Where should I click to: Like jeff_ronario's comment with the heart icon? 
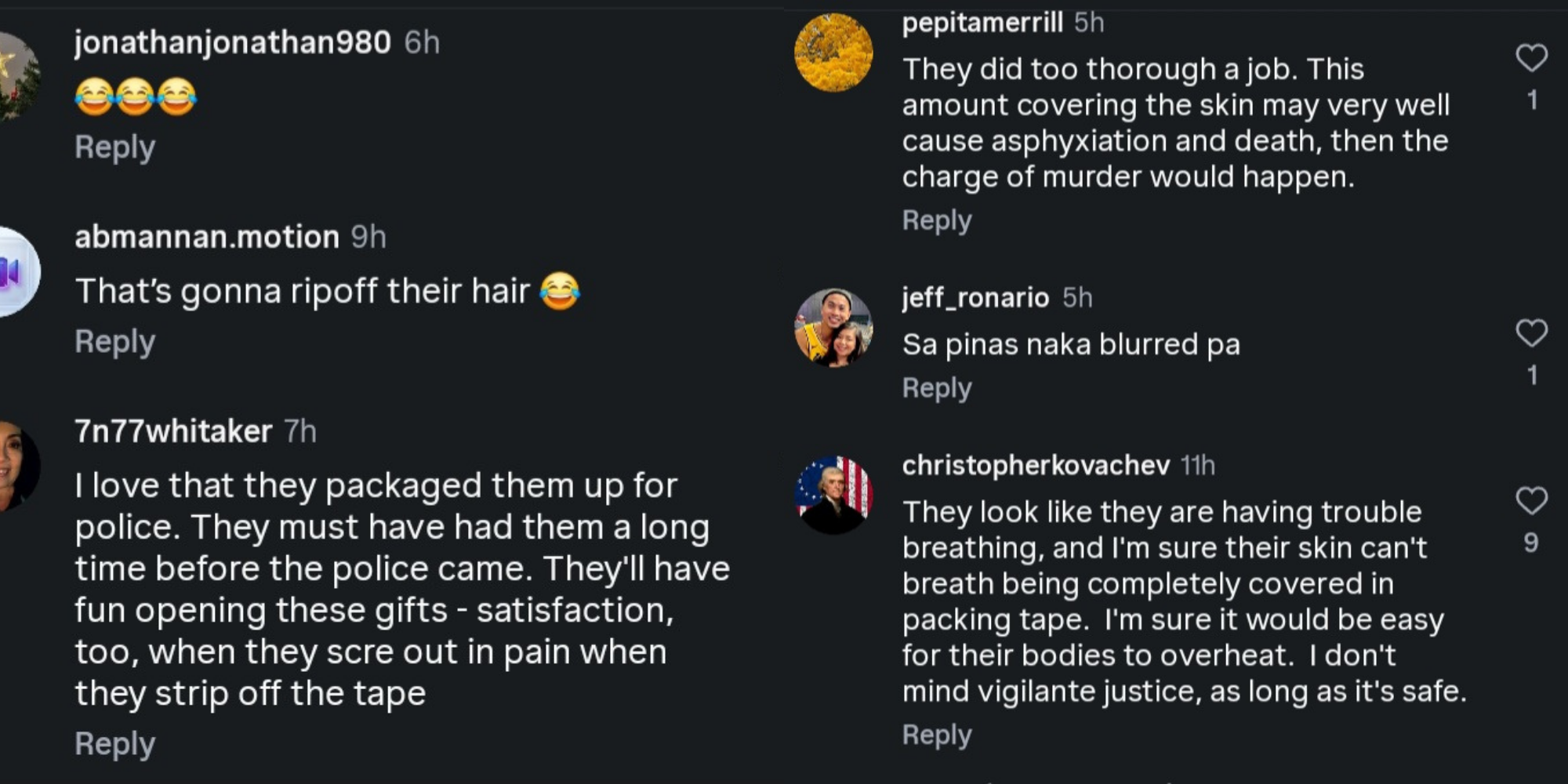(1531, 333)
